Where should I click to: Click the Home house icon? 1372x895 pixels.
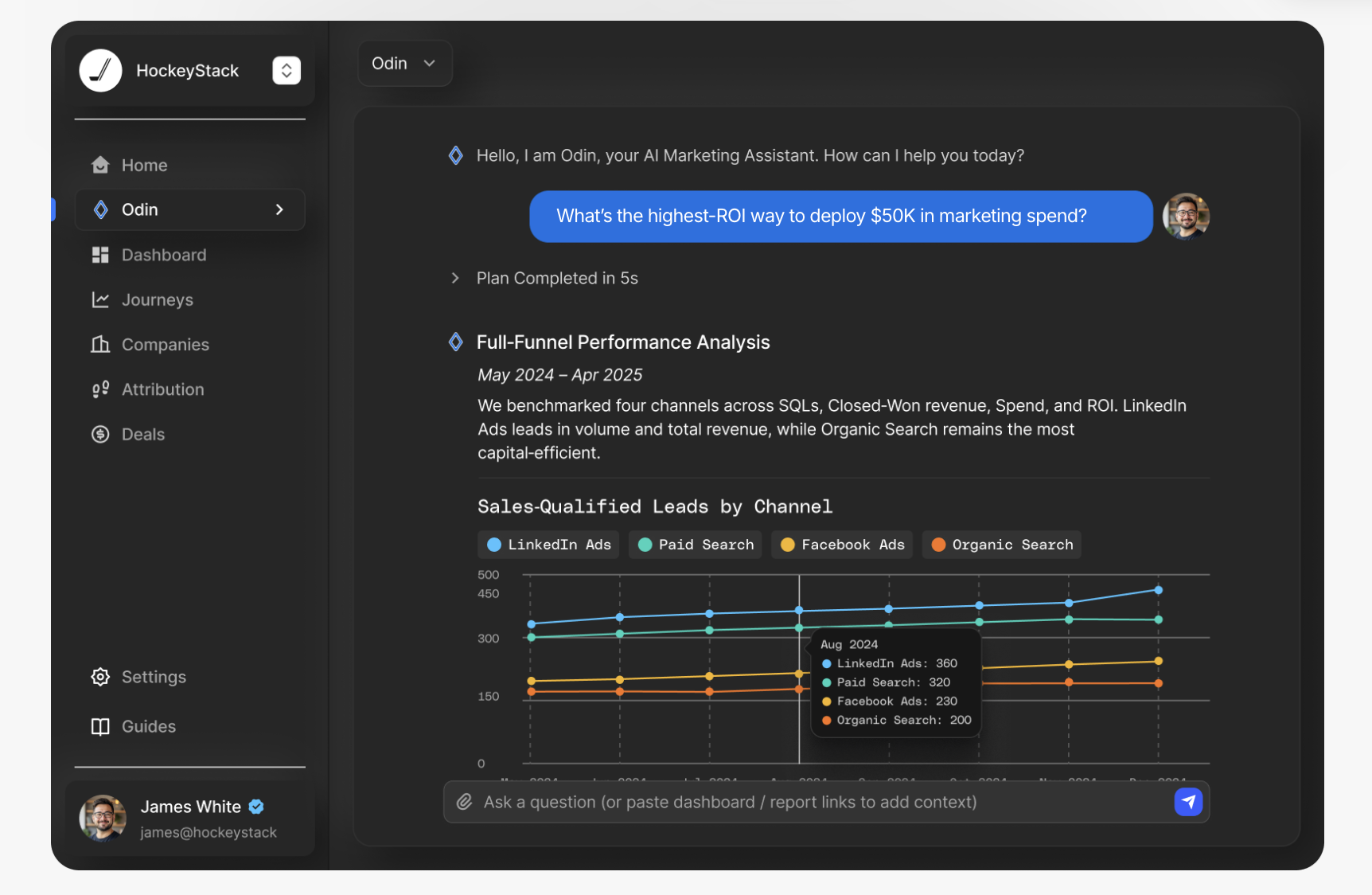tap(100, 165)
